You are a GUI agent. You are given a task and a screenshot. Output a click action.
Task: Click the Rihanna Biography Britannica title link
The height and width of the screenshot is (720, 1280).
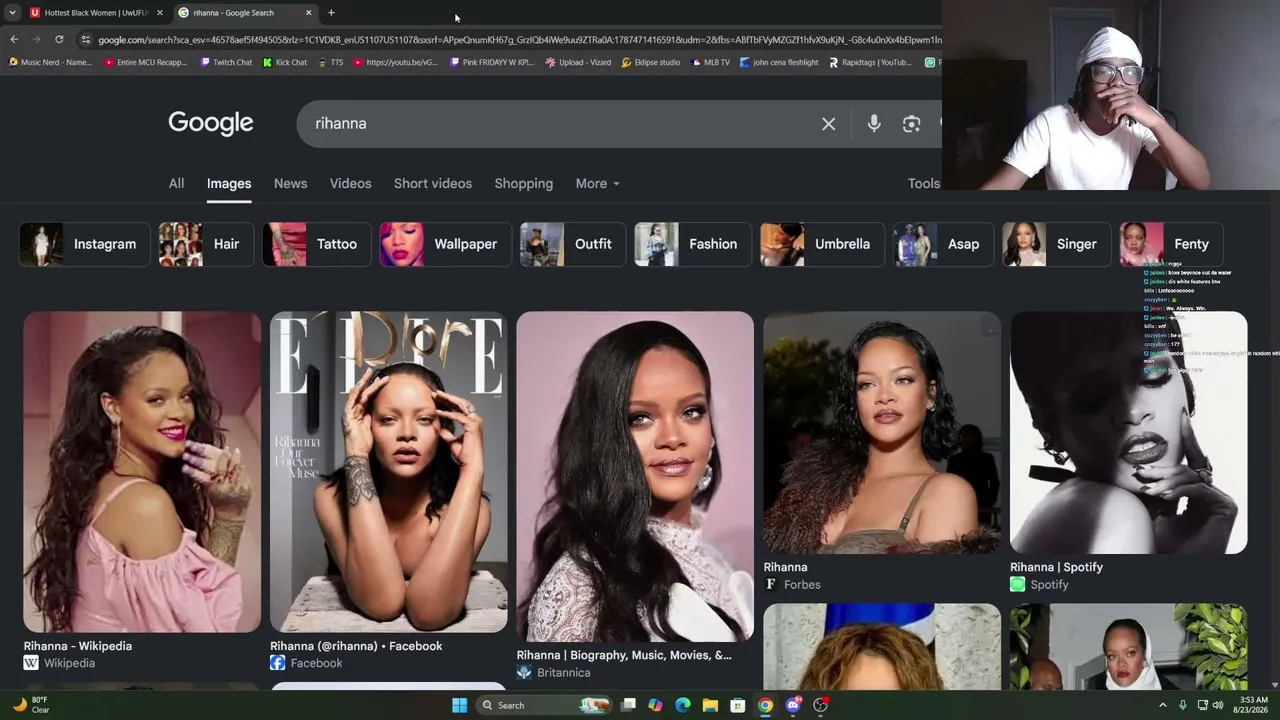[624, 655]
